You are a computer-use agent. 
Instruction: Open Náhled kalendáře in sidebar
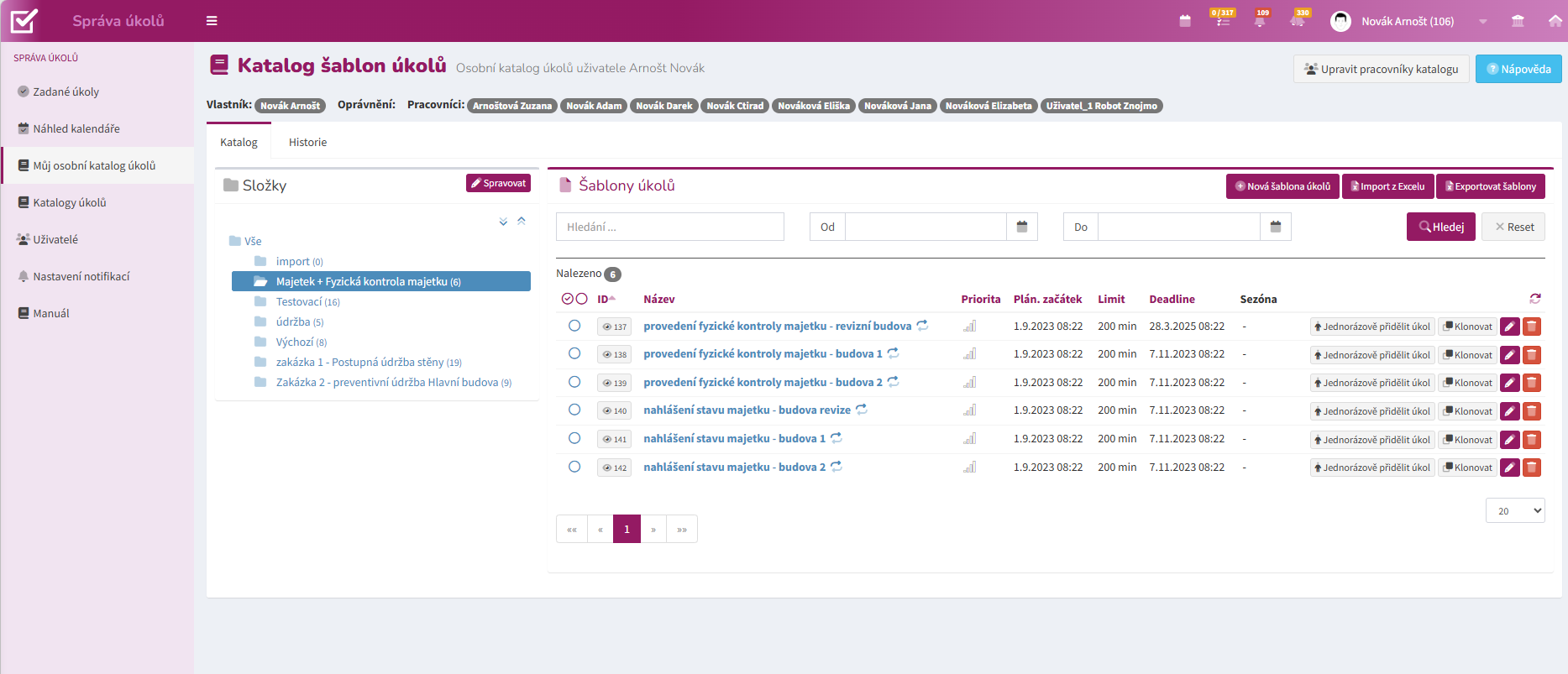click(76, 128)
